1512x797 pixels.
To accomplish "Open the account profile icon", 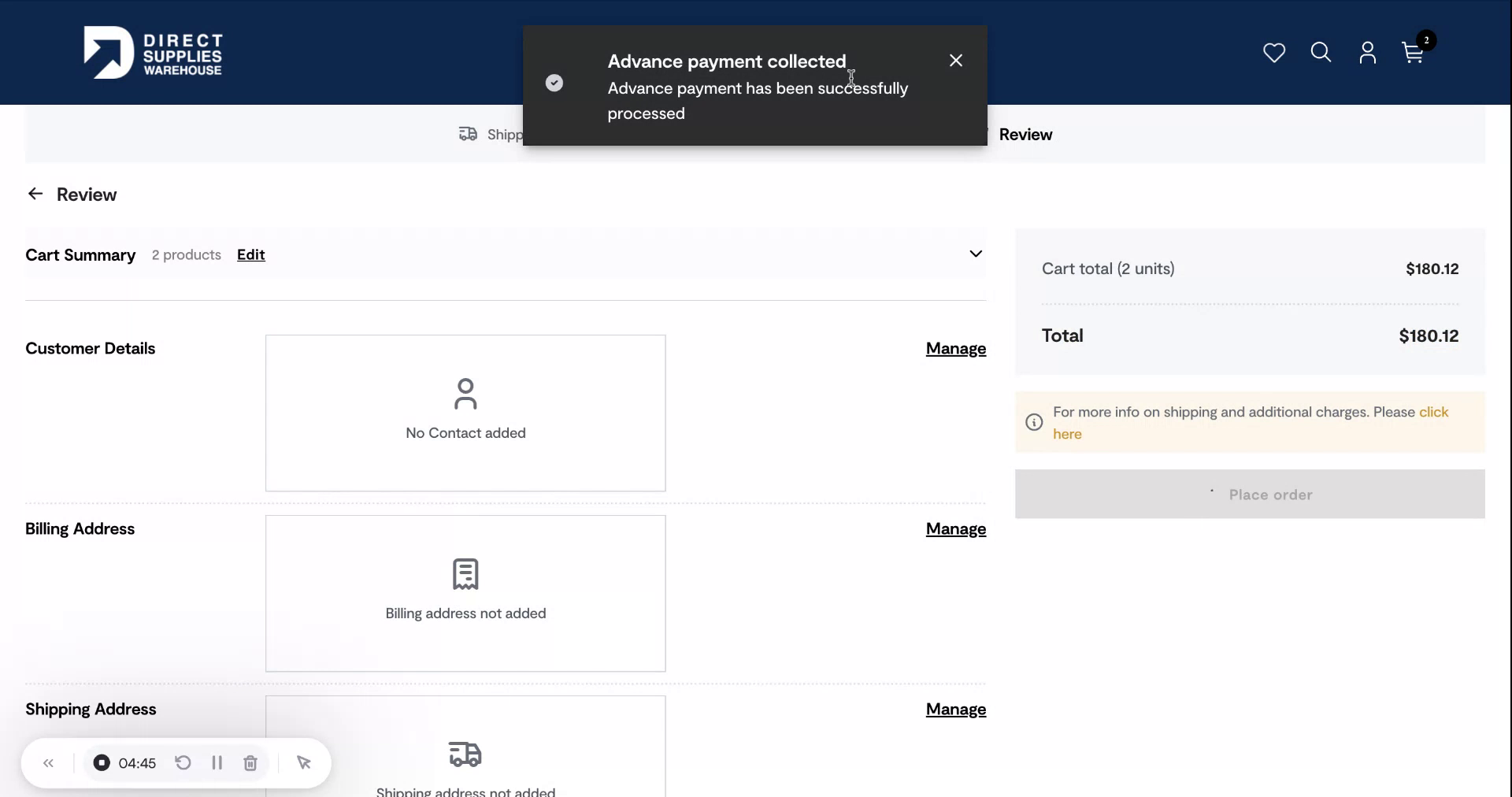I will (x=1367, y=52).
